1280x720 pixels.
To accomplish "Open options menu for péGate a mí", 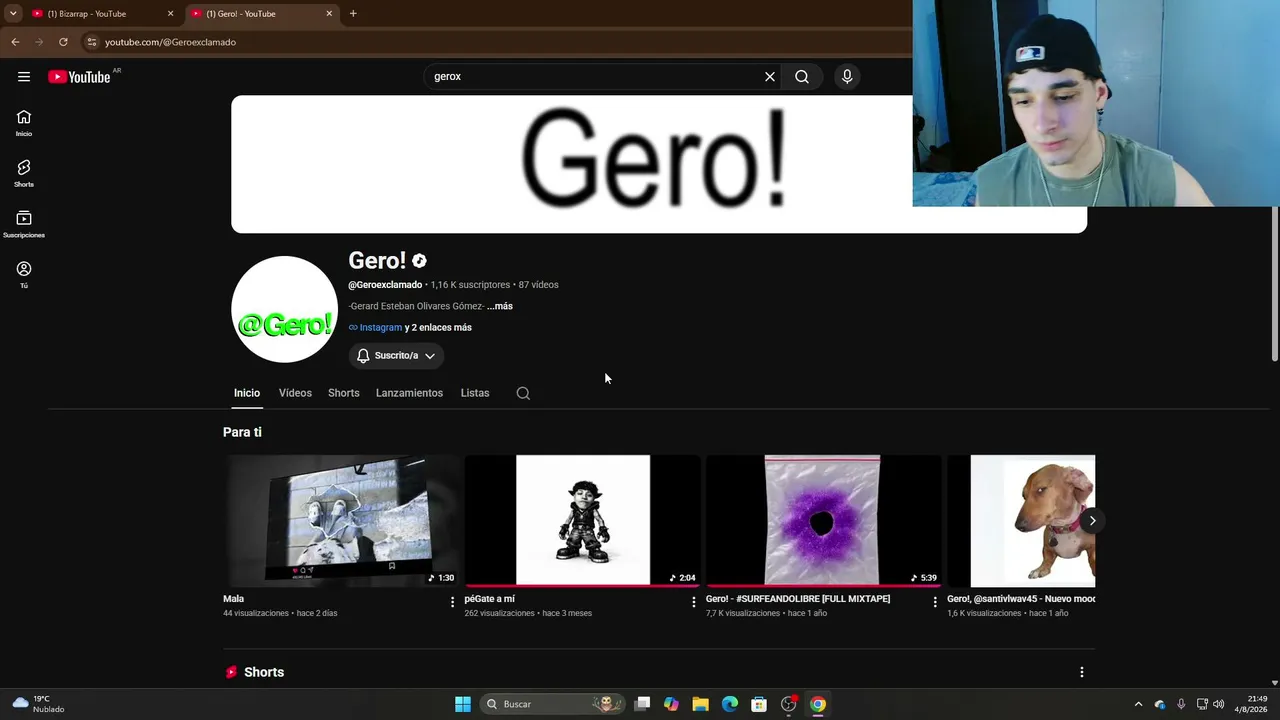I will click(x=694, y=602).
